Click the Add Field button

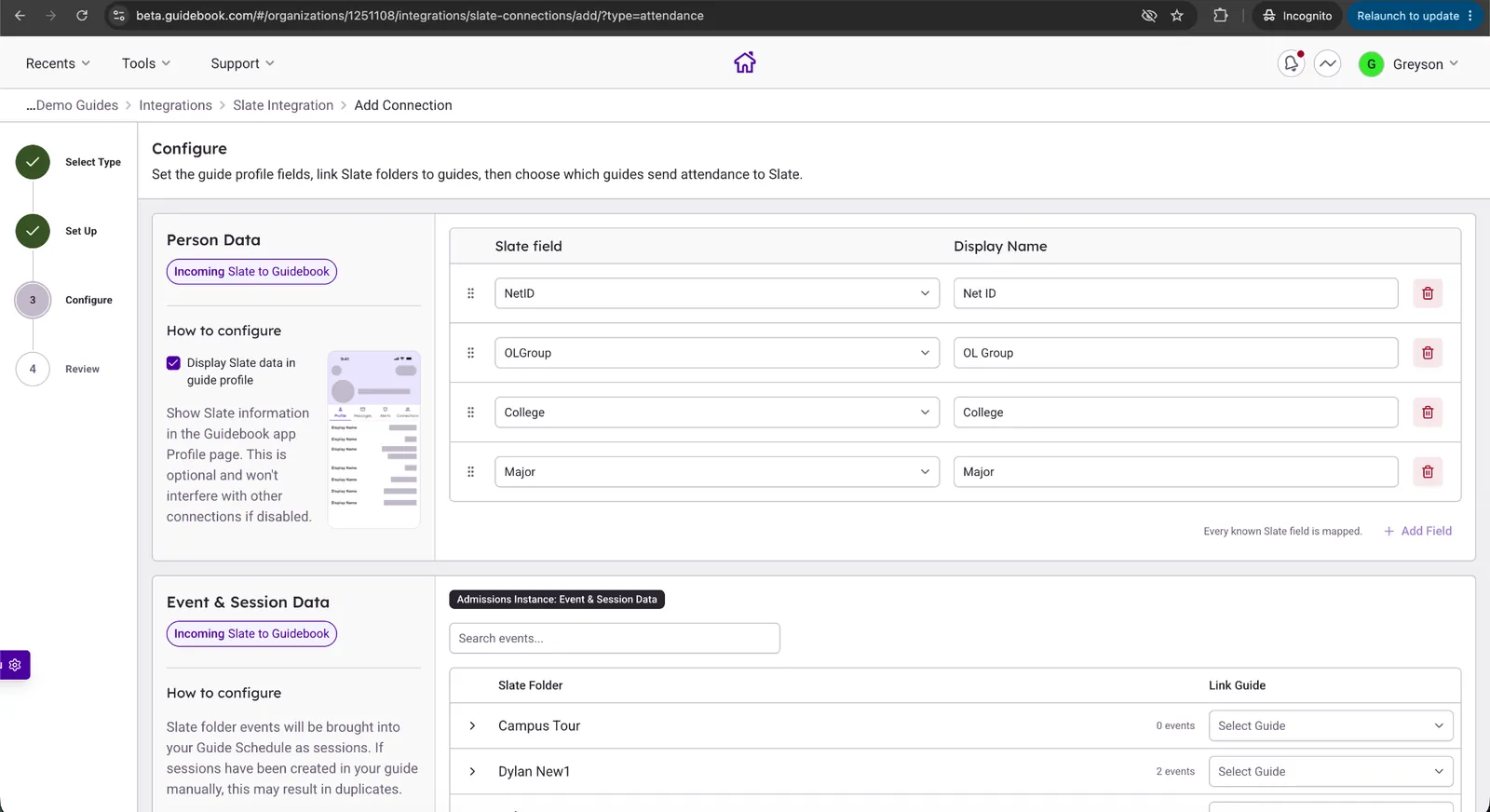pyautogui.click(x=1417, y=531)
